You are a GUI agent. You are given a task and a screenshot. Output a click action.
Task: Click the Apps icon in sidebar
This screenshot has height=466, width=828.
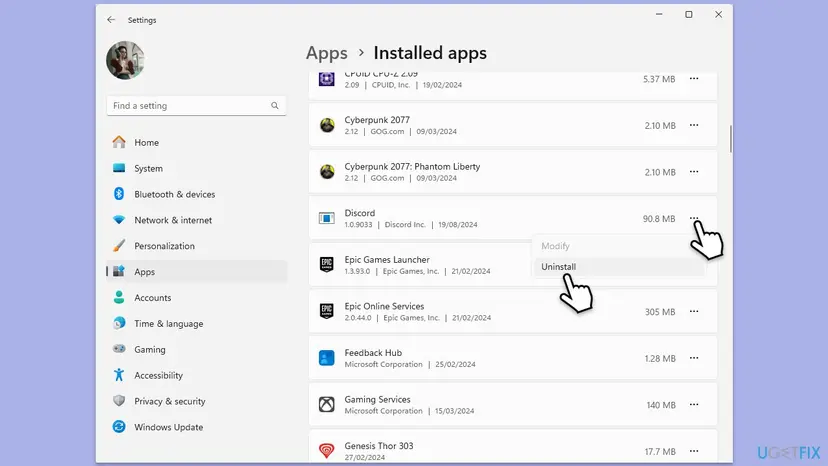tap(119, 271)
